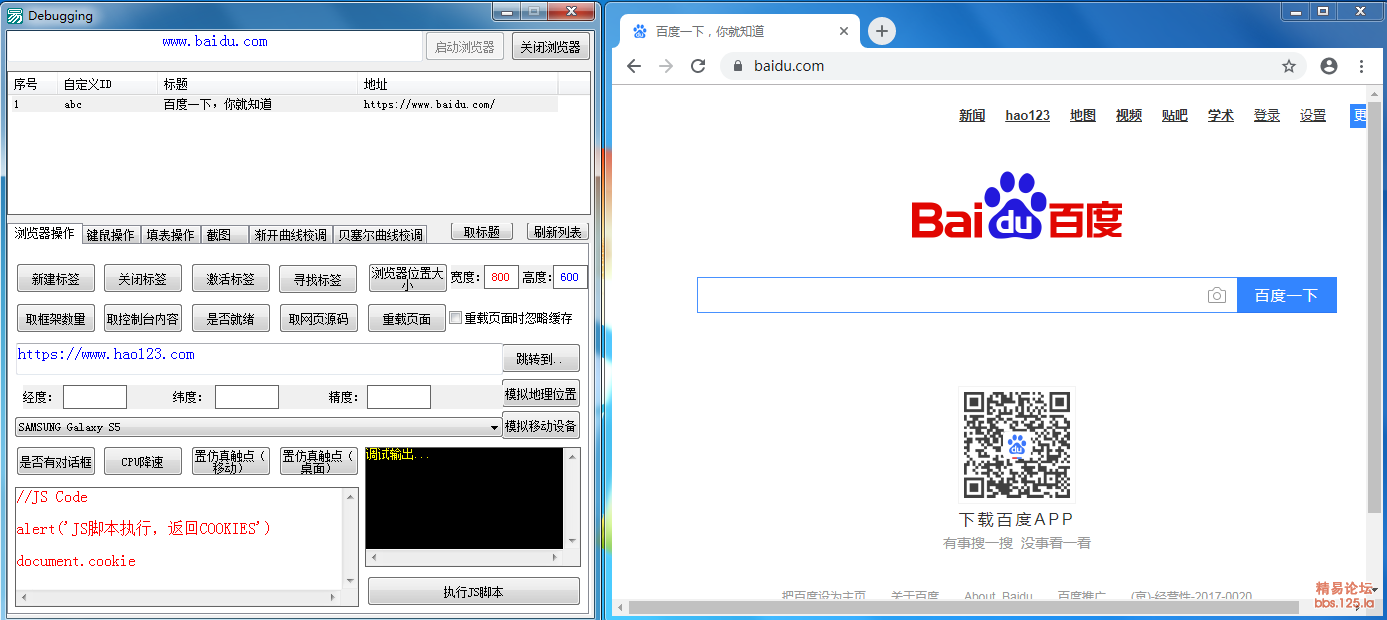The width and height of the screenshot is (1387, 620).
Task: Click the 置仿真触点(移动) button
Action: 231,461
